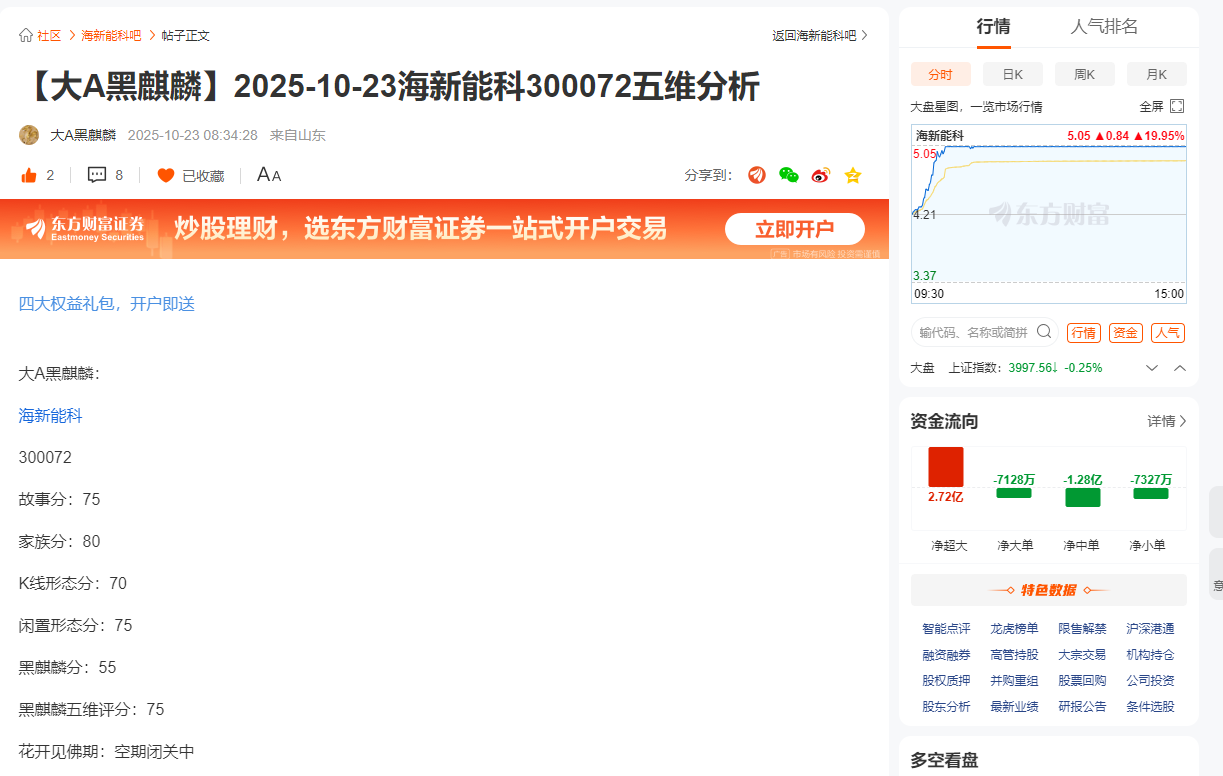This screenshot has width=1223, height=776.
Task: Click the 人气 button beside search
Action: [x=1167, y=333]
